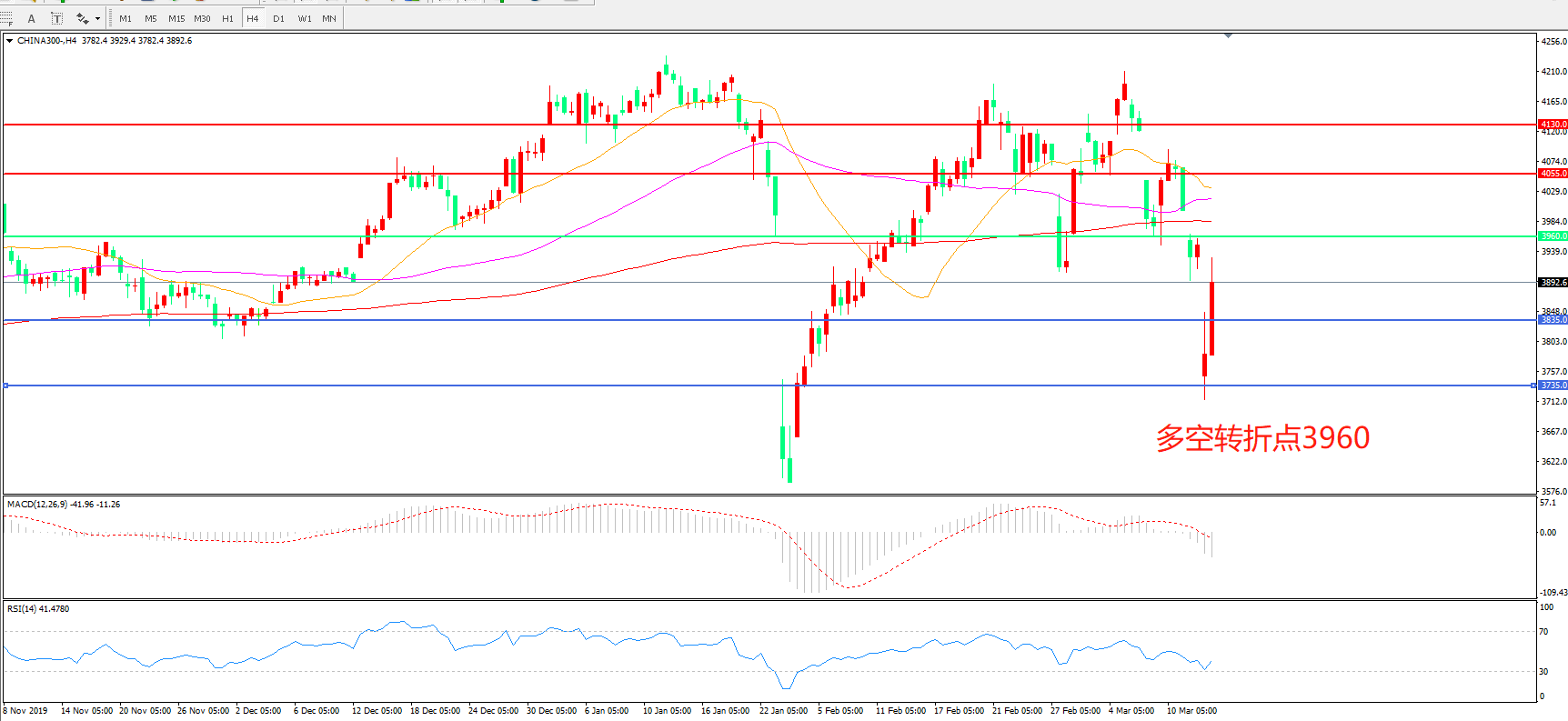This screenshot has width=1568, height=721.
Task: Click the arrows/shapes objects tool icon
Action: click(82, 18)
